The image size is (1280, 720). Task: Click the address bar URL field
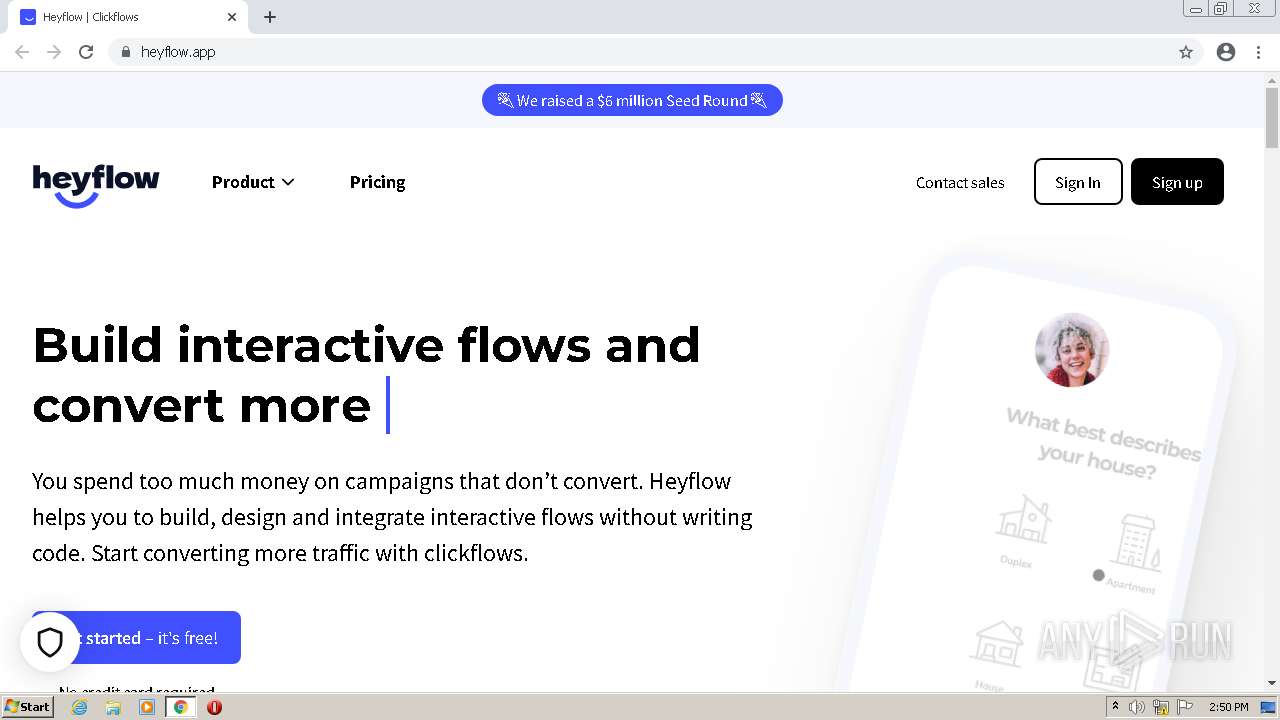640,52
